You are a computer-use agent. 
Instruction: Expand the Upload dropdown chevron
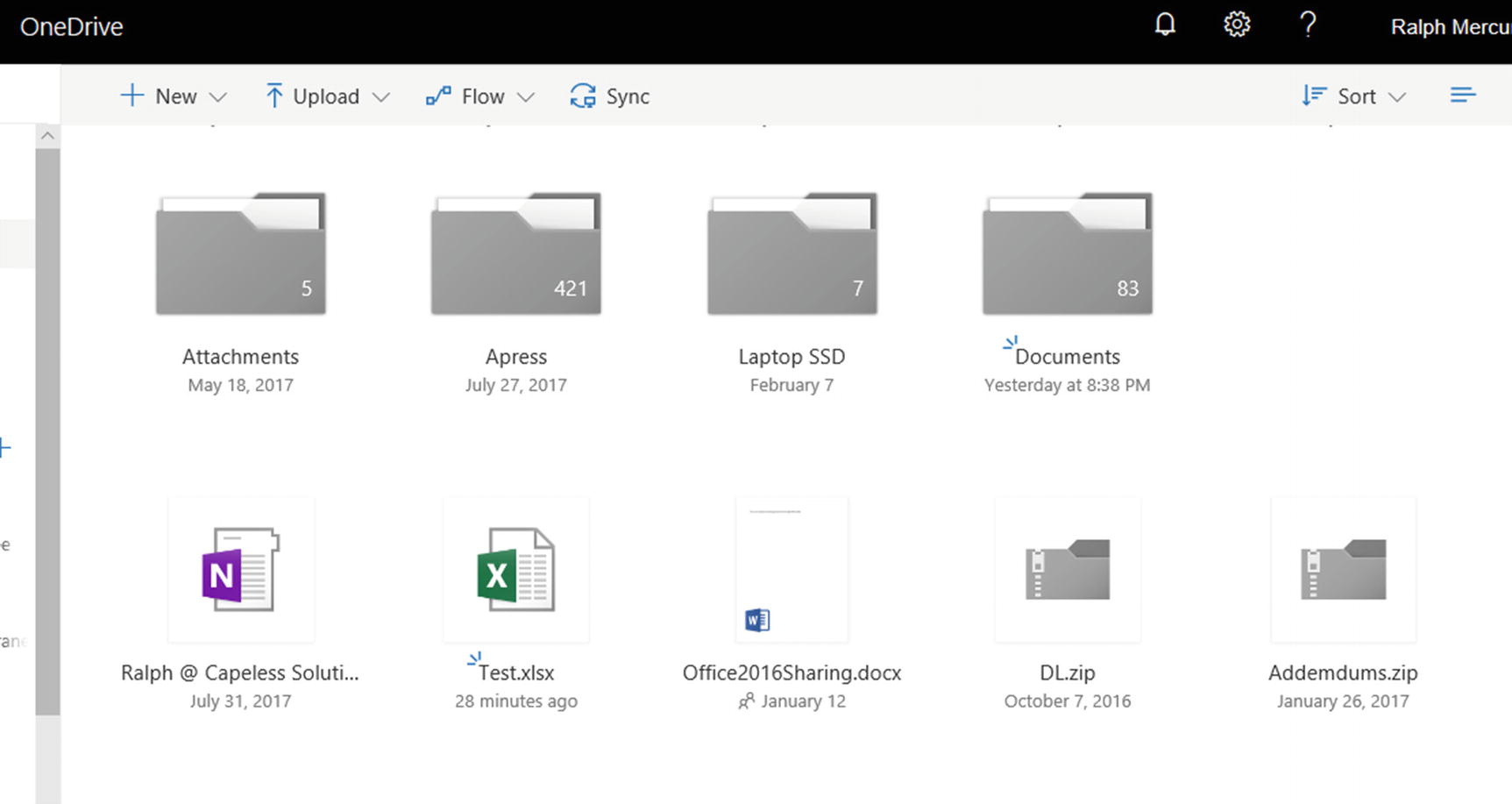pyautogui.click(x=381, y=97)
